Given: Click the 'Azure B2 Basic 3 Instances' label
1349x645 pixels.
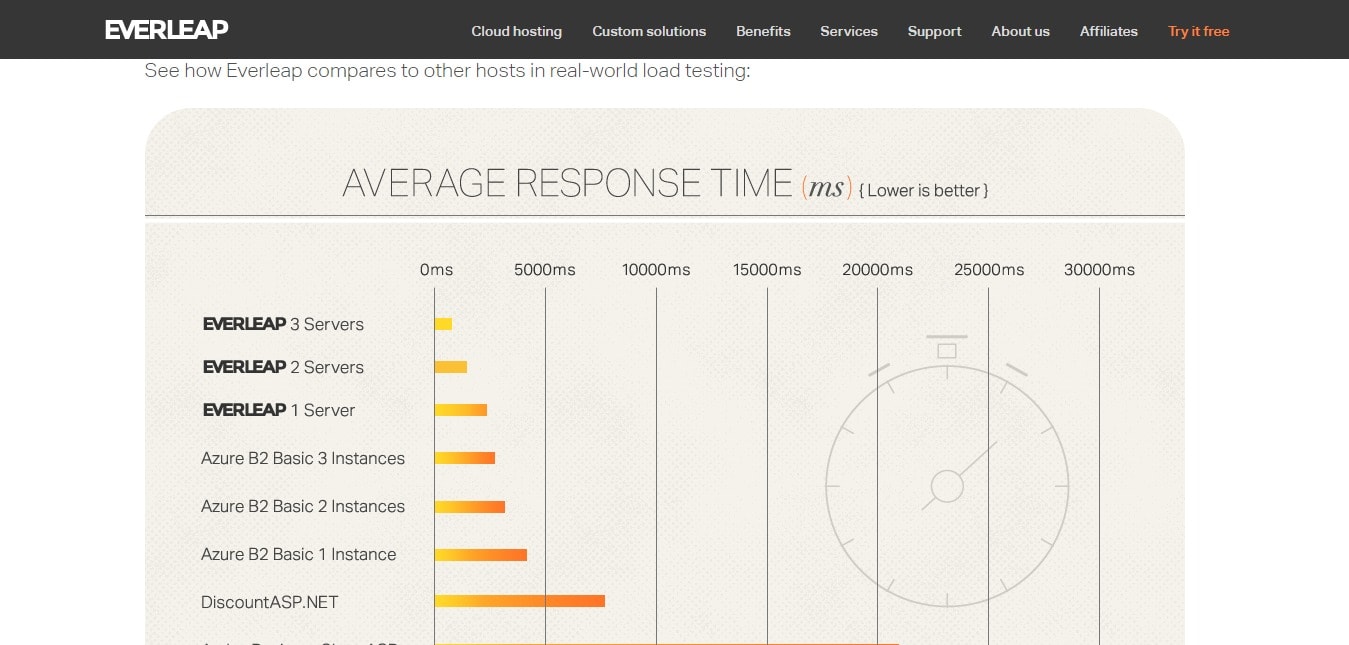Looking at the screenshot, I should tap(303, 458).
